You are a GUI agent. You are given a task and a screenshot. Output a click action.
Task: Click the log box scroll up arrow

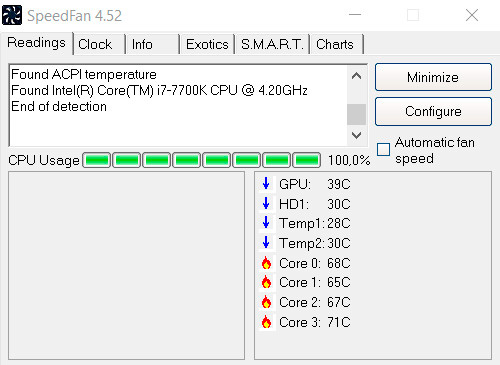(356, 76)
